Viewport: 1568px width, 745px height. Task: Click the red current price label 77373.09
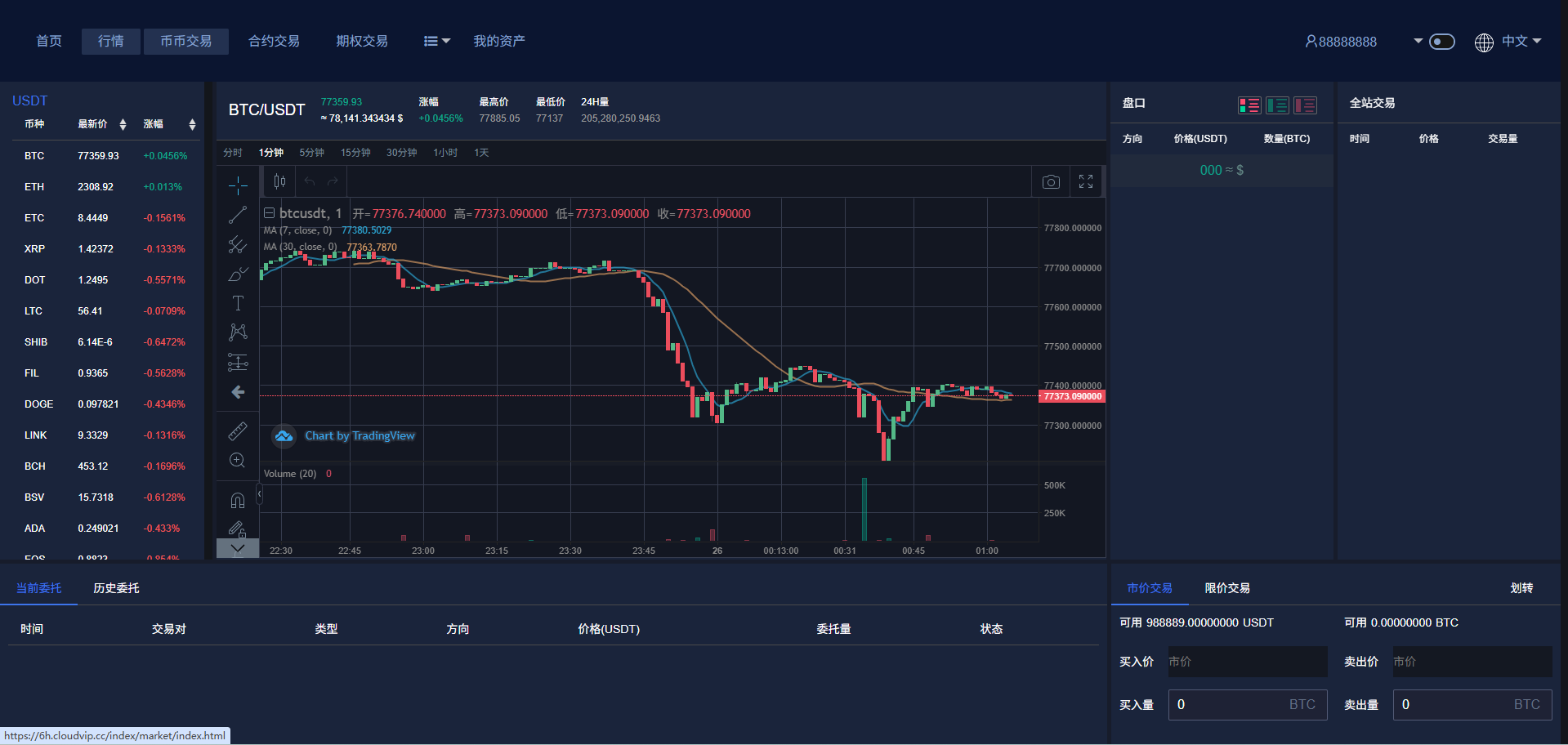[x=1072, y=396]
